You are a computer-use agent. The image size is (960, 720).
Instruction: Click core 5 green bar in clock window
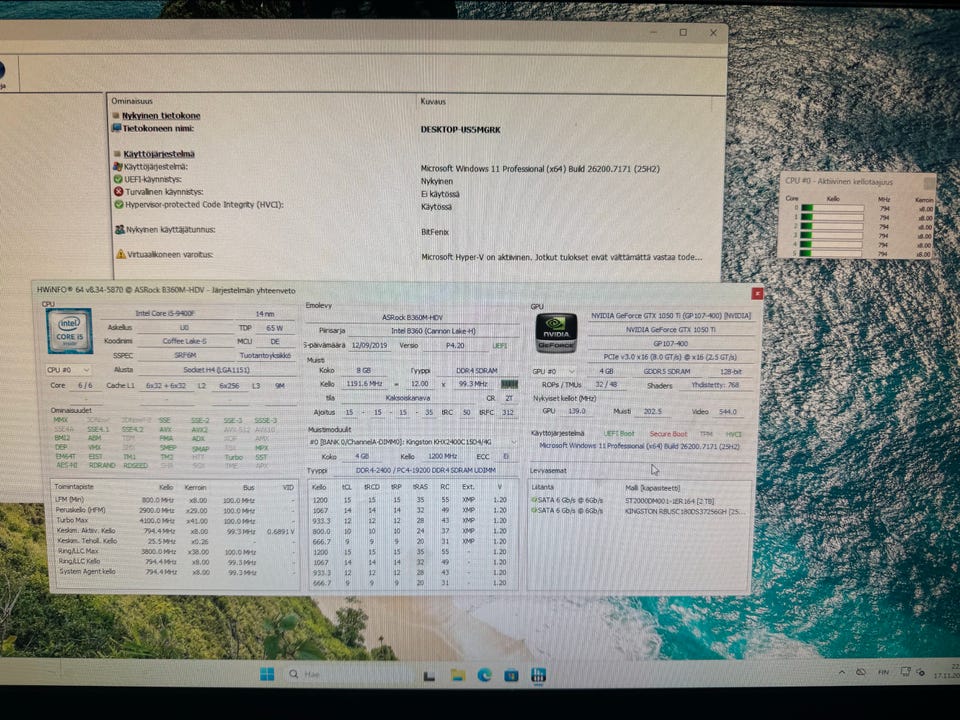point(807,253)
